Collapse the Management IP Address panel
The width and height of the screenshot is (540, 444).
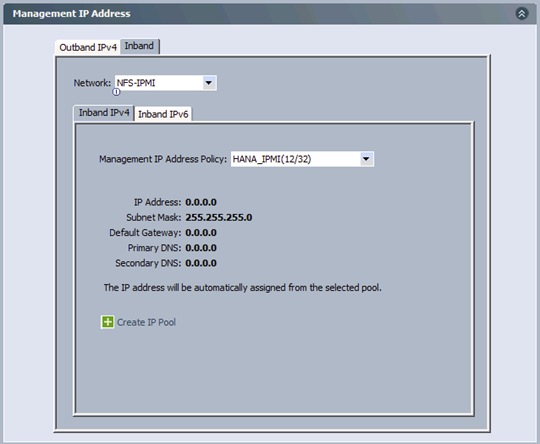click(522, 14)
